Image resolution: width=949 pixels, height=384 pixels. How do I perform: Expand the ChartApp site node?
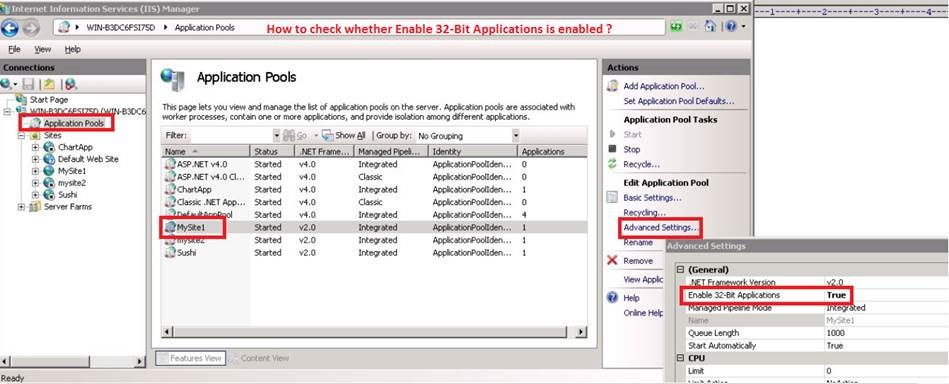pyautogui.click(x=35, y=147)
